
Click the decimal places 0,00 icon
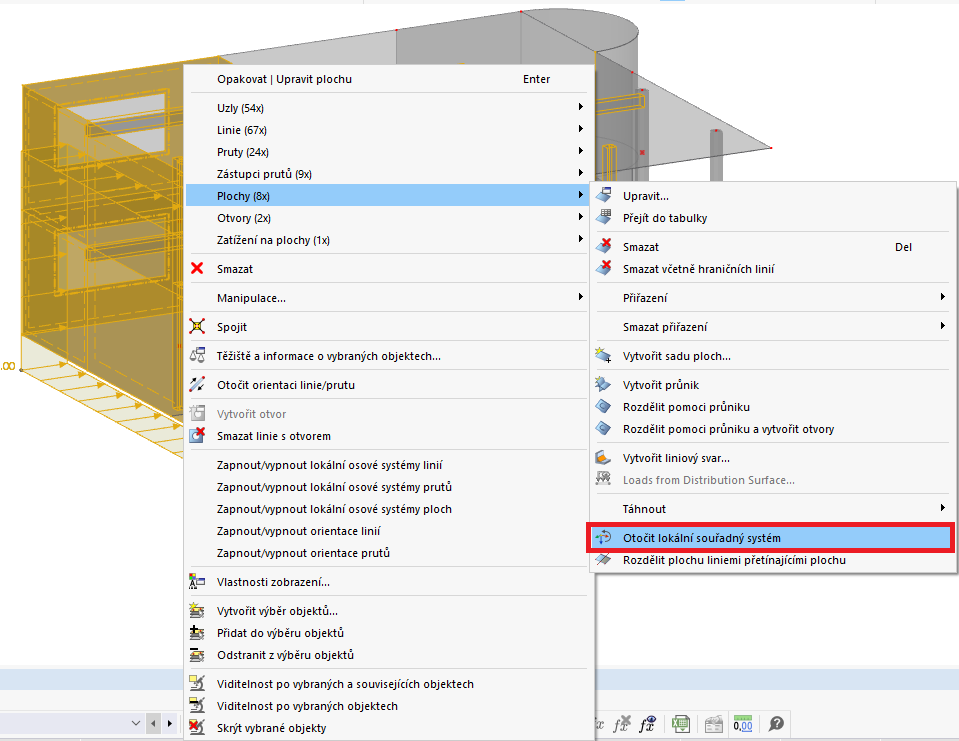click(743, 723)
